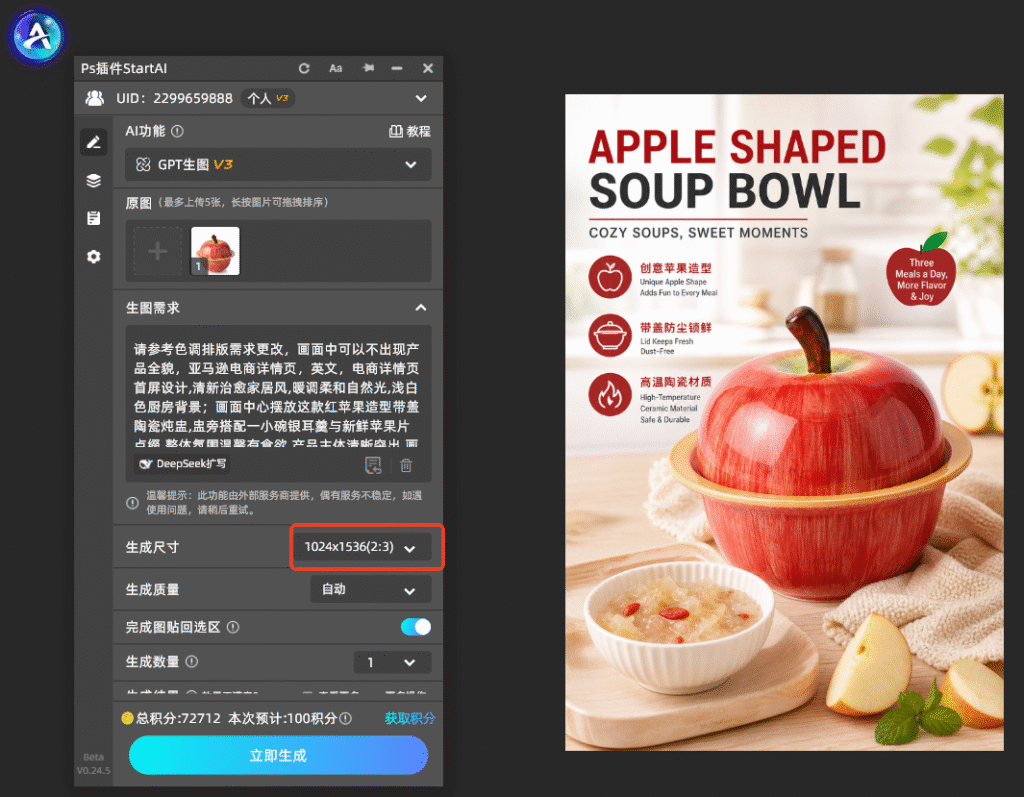
Task: Open the history notes sidebar icon
Action: point(93,218)
